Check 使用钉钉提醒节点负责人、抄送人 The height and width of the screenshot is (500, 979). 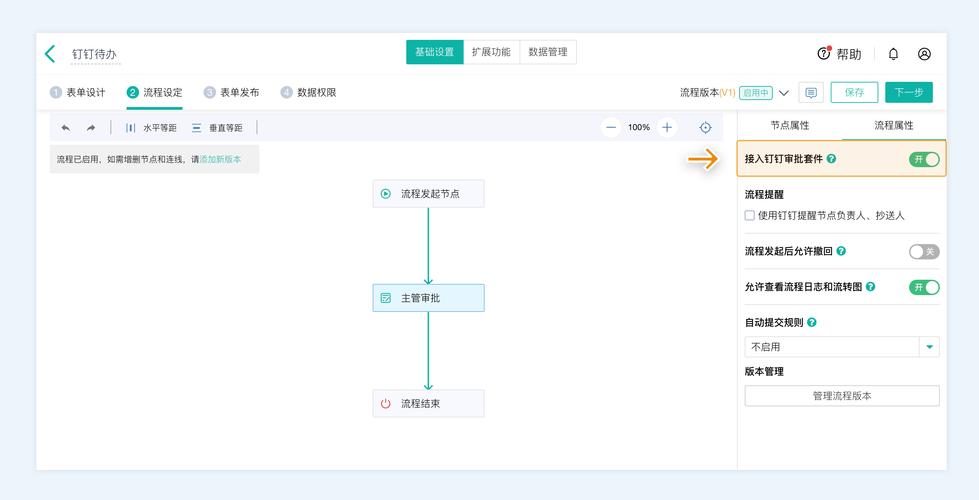coord(750,215)
